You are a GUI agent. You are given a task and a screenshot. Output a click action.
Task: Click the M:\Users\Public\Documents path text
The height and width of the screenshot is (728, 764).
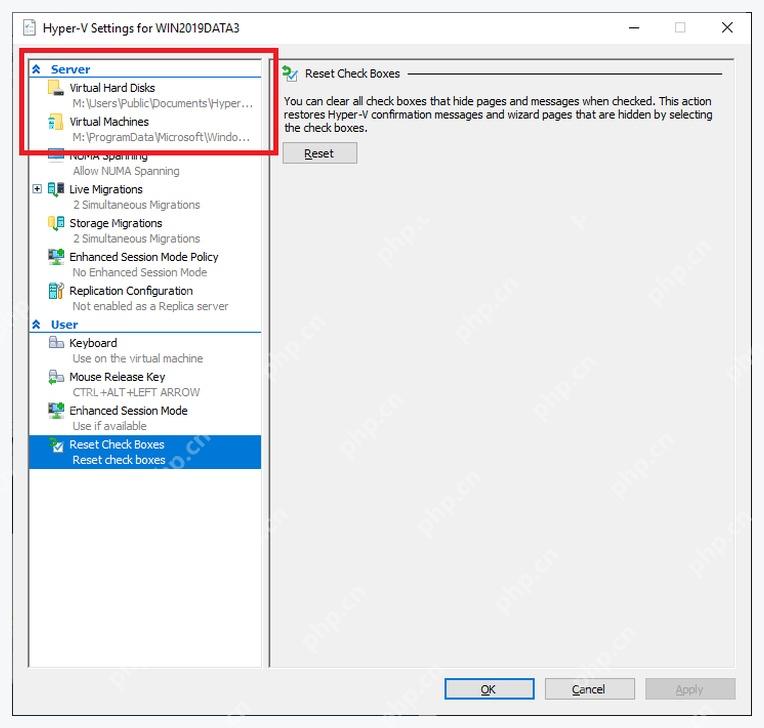[163, 103]
